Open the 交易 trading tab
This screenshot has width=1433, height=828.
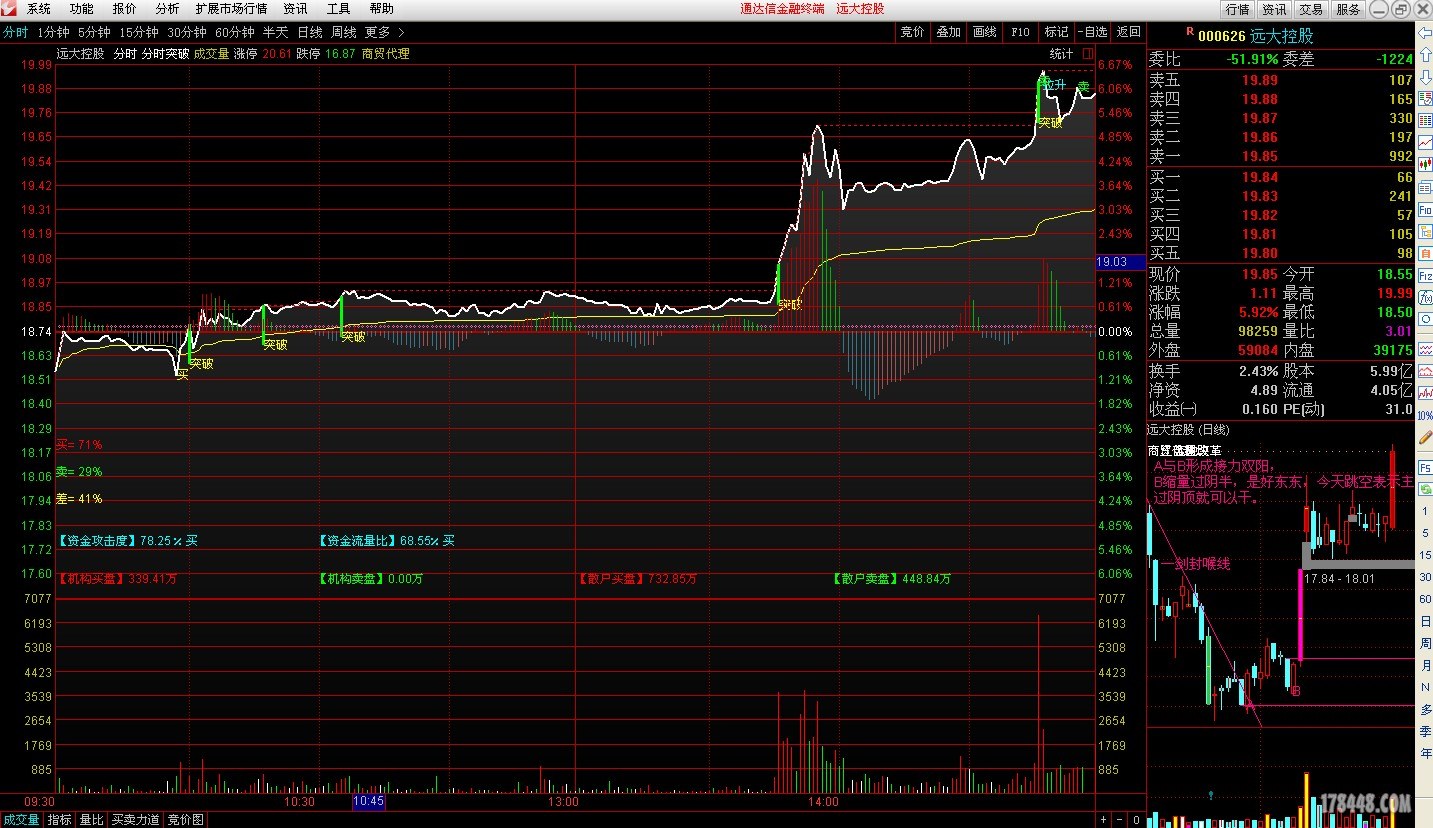click(1311, 9)
